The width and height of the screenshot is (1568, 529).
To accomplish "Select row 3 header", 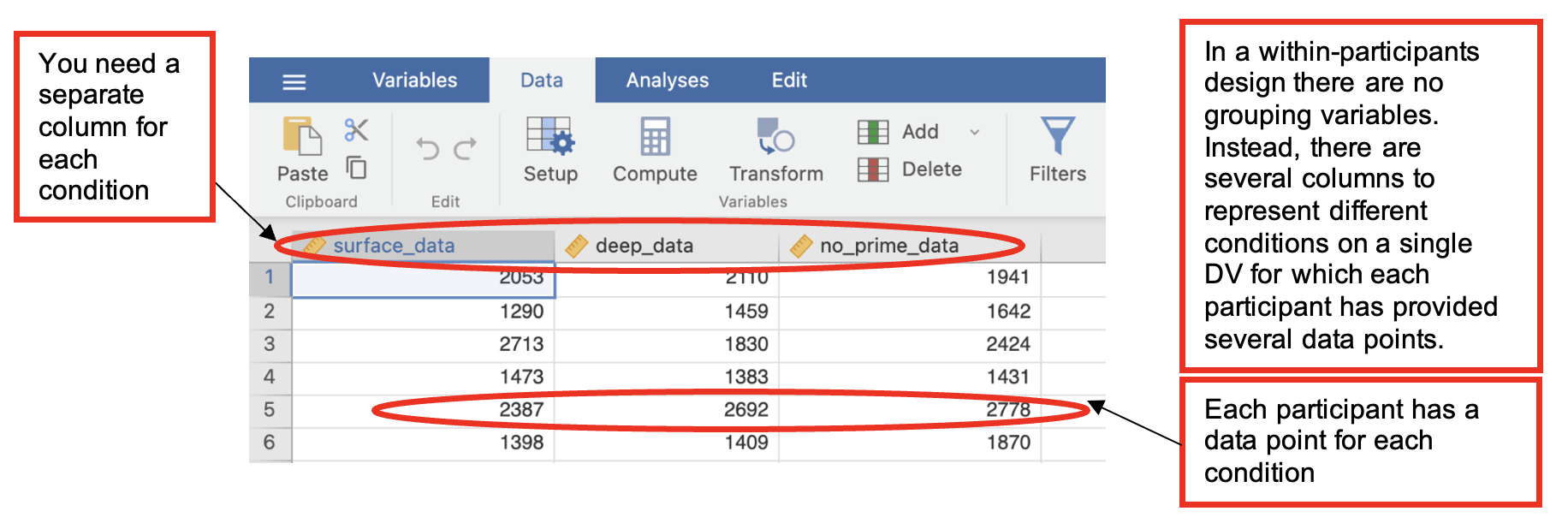I will [270, 344].
